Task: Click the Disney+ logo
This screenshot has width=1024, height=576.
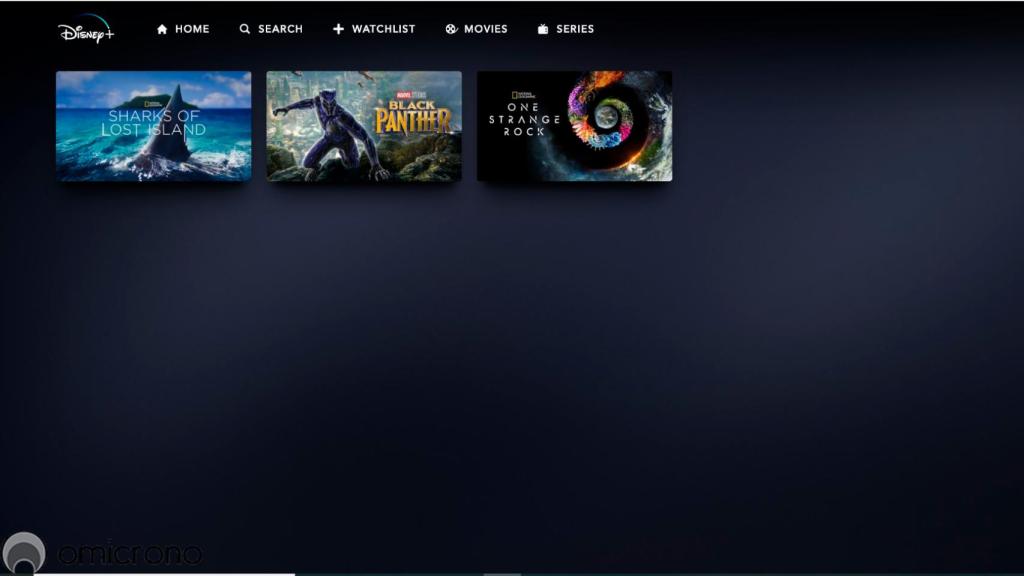Action: [86, 30]
